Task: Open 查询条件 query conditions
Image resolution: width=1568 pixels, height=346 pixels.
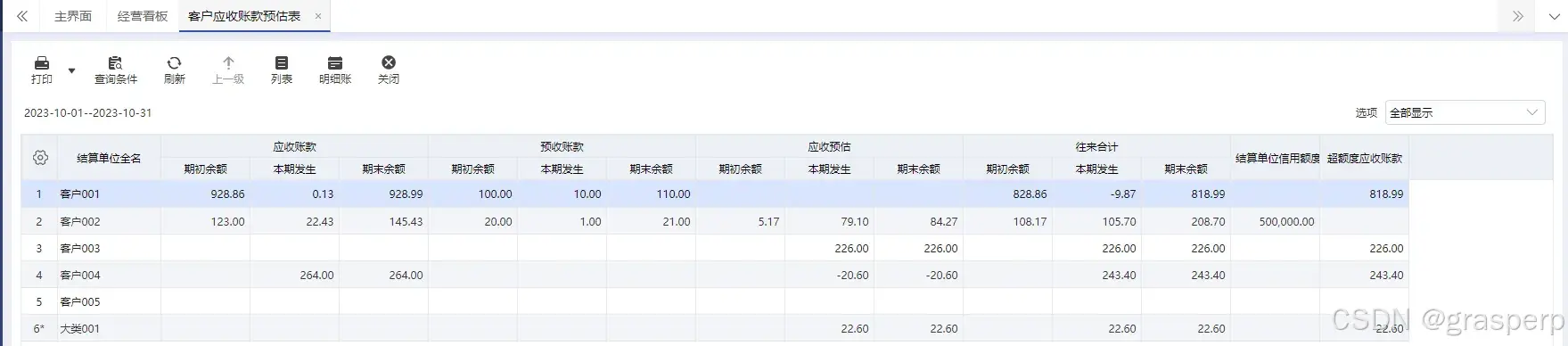Action: 116,70
